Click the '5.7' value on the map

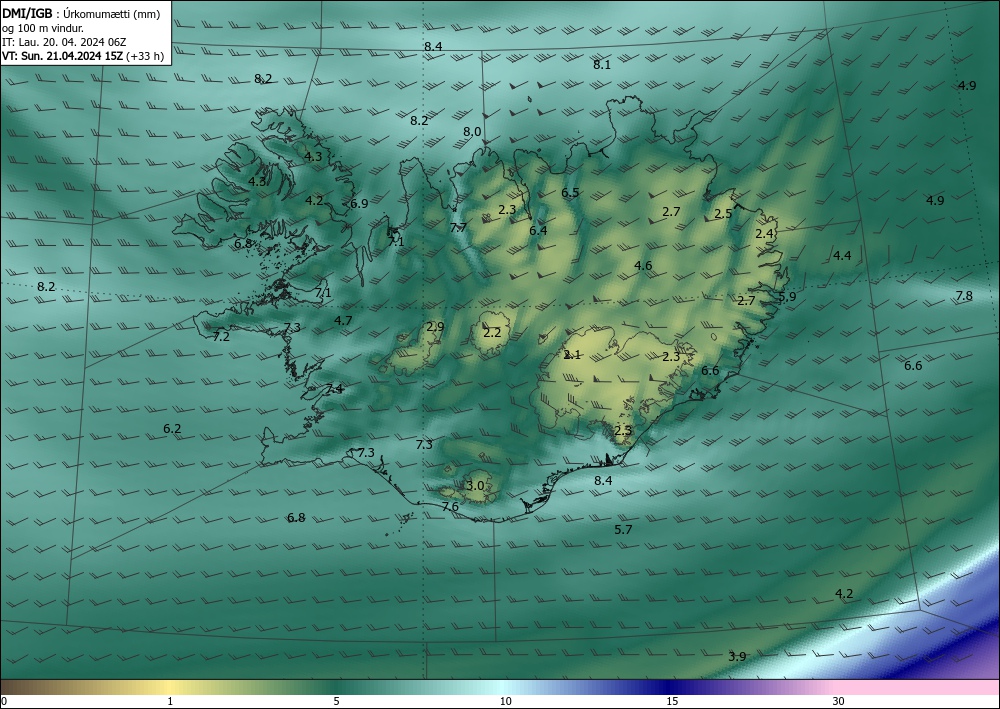coord(623,529)
